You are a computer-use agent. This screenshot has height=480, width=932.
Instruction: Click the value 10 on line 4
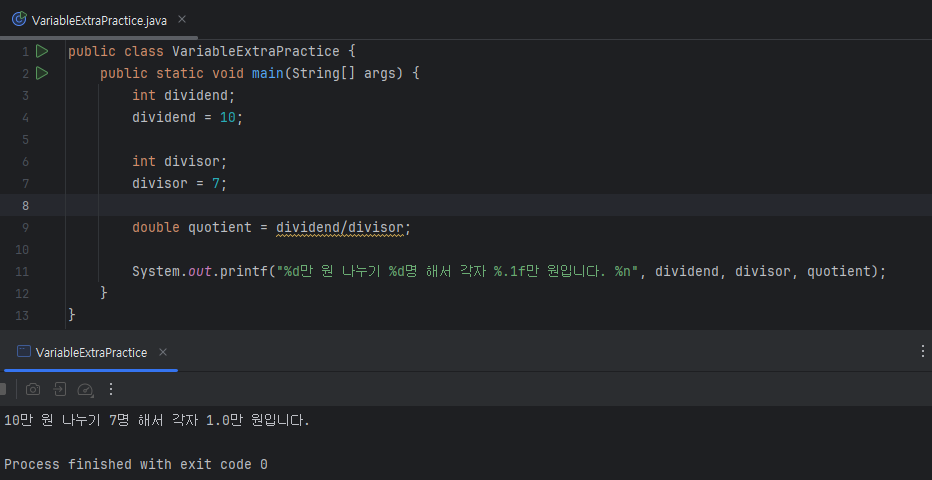coord(228,118)
